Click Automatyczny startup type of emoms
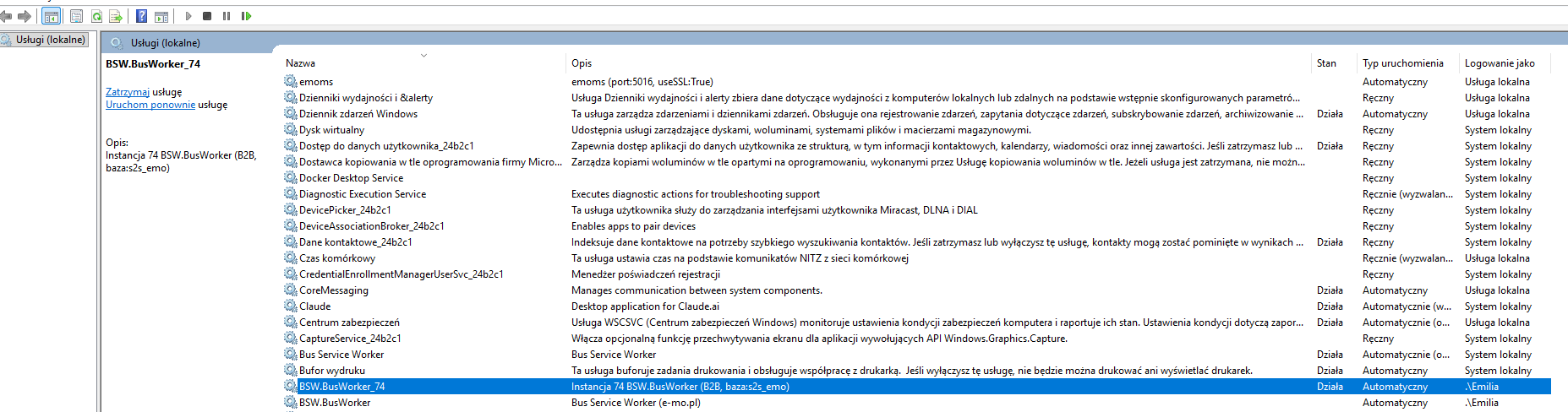 pos(1395,82)
